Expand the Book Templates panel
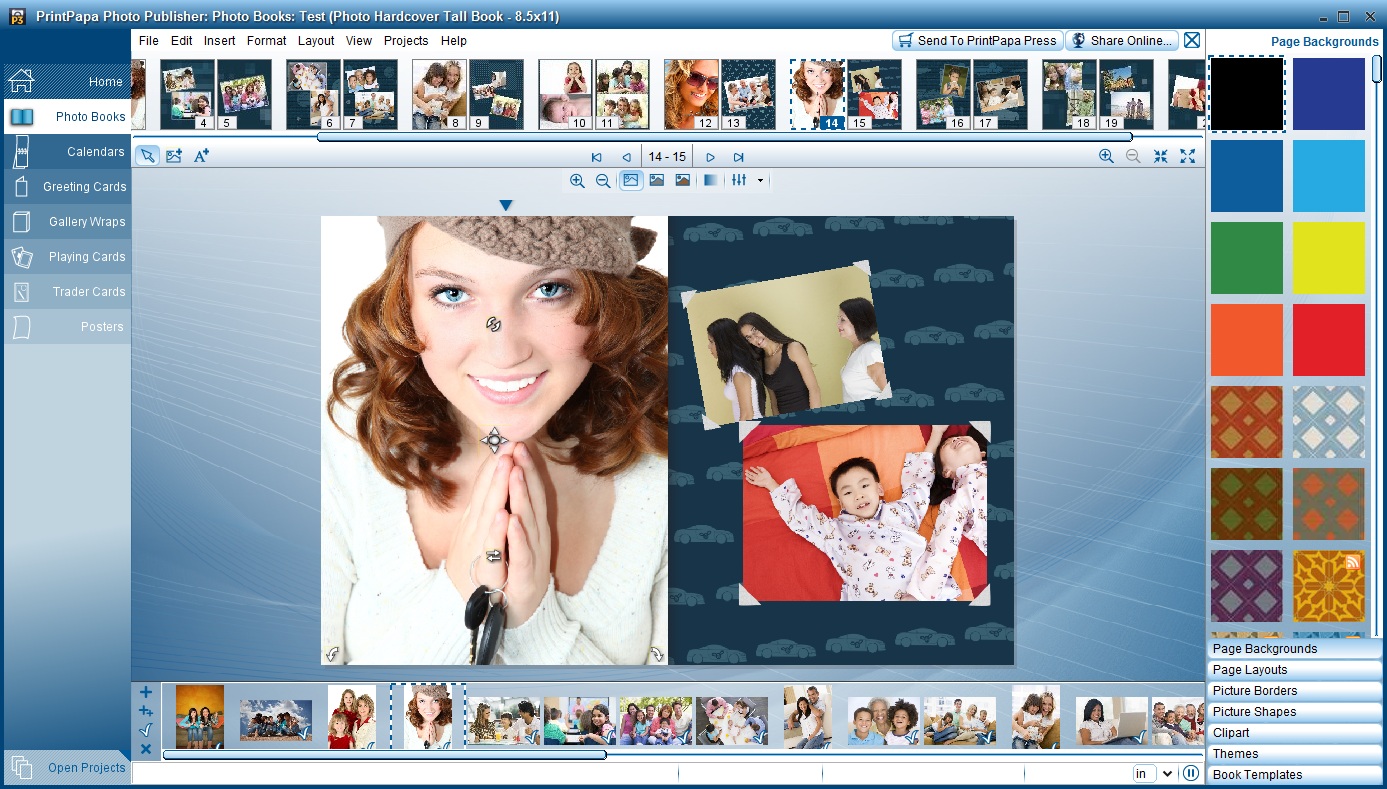1387x789 pixels. click(x=1294, y=775)
